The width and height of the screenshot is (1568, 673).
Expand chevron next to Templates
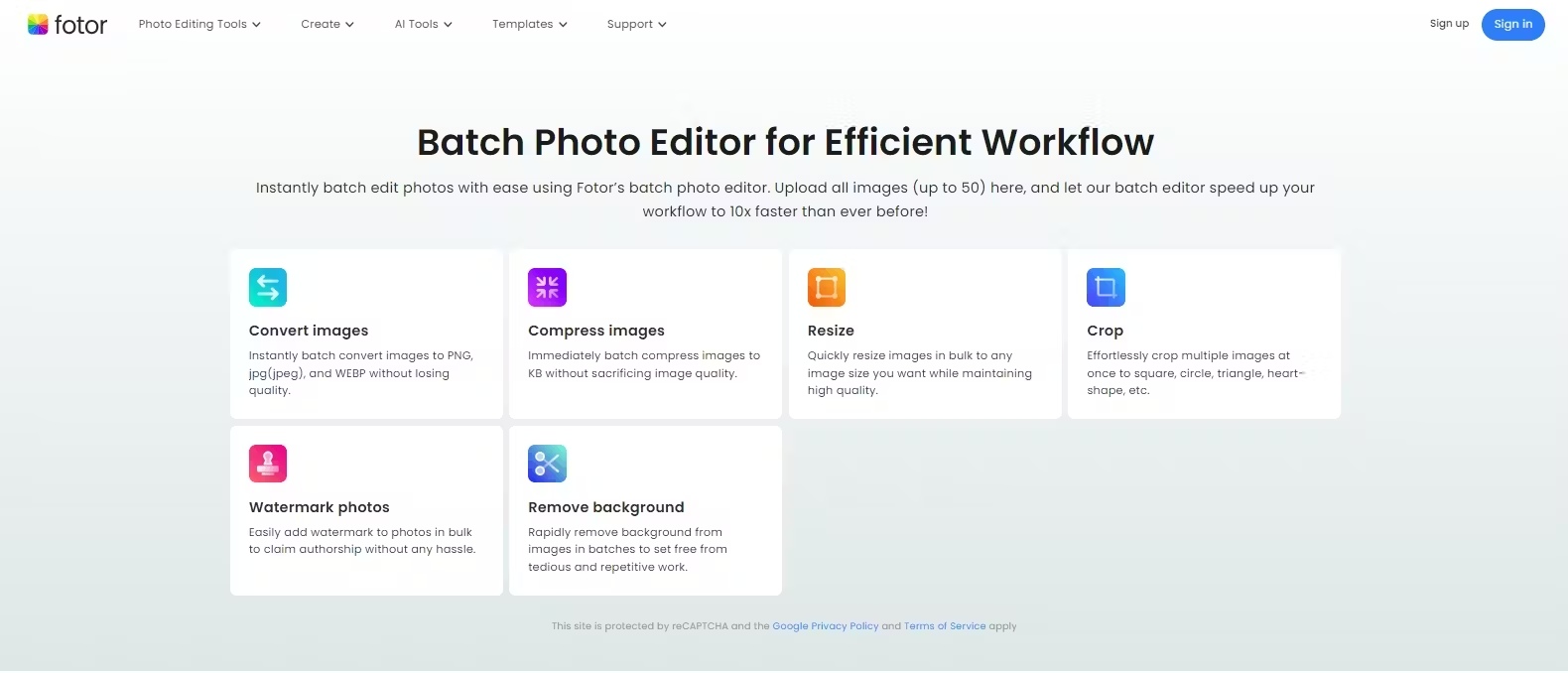coord(563,25)
